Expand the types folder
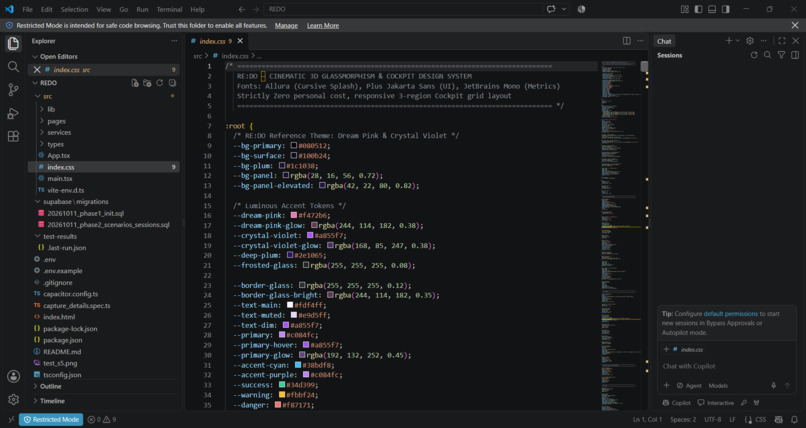The image size is (806, 428). (x=42, y=144)
